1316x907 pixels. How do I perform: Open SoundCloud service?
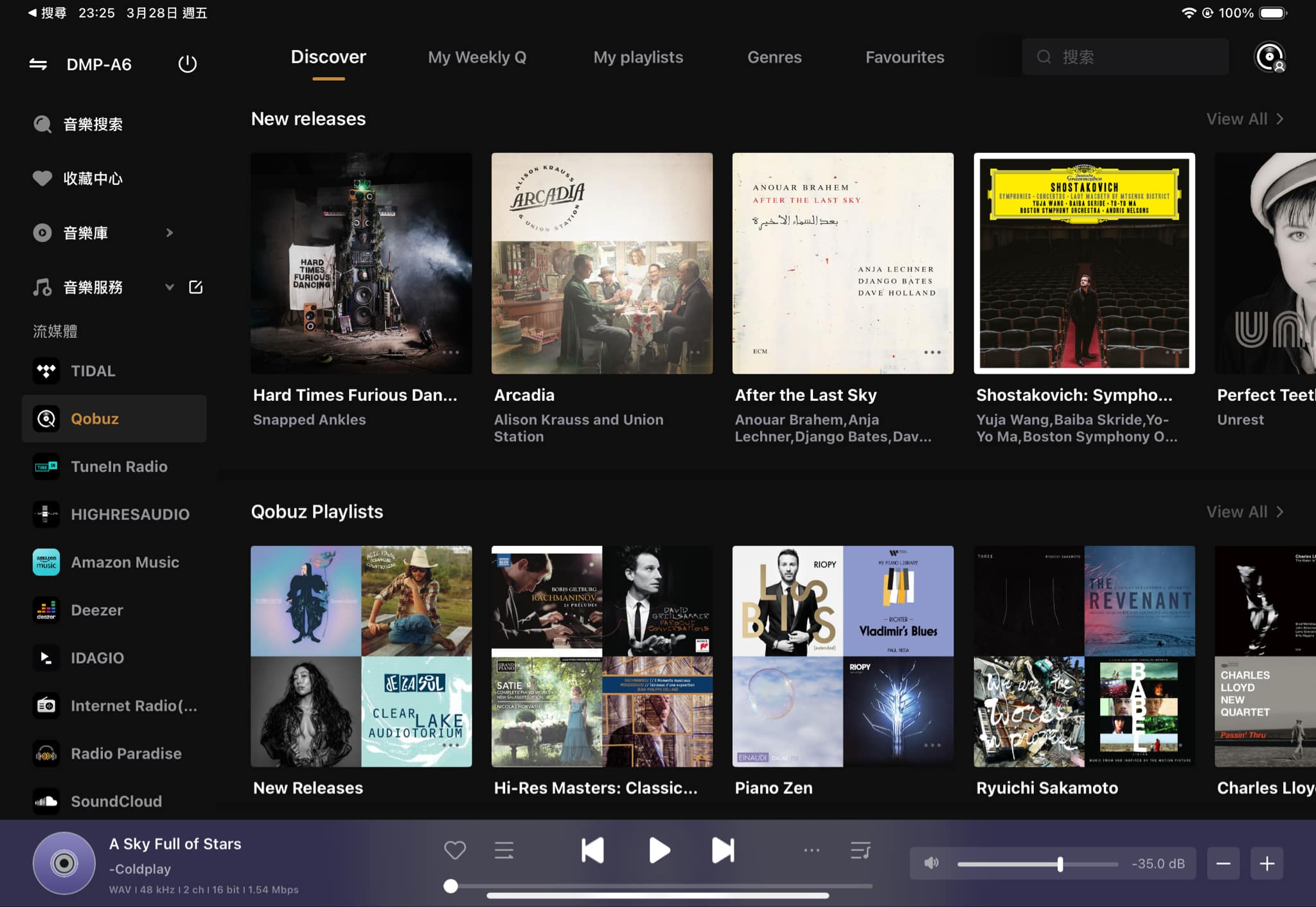114,801
